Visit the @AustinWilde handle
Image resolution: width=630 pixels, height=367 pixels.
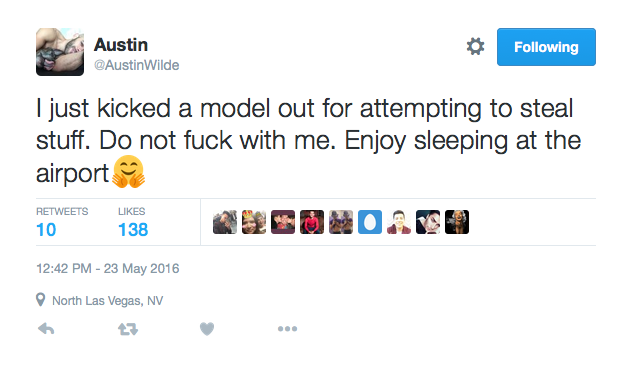tap(137, 65)
